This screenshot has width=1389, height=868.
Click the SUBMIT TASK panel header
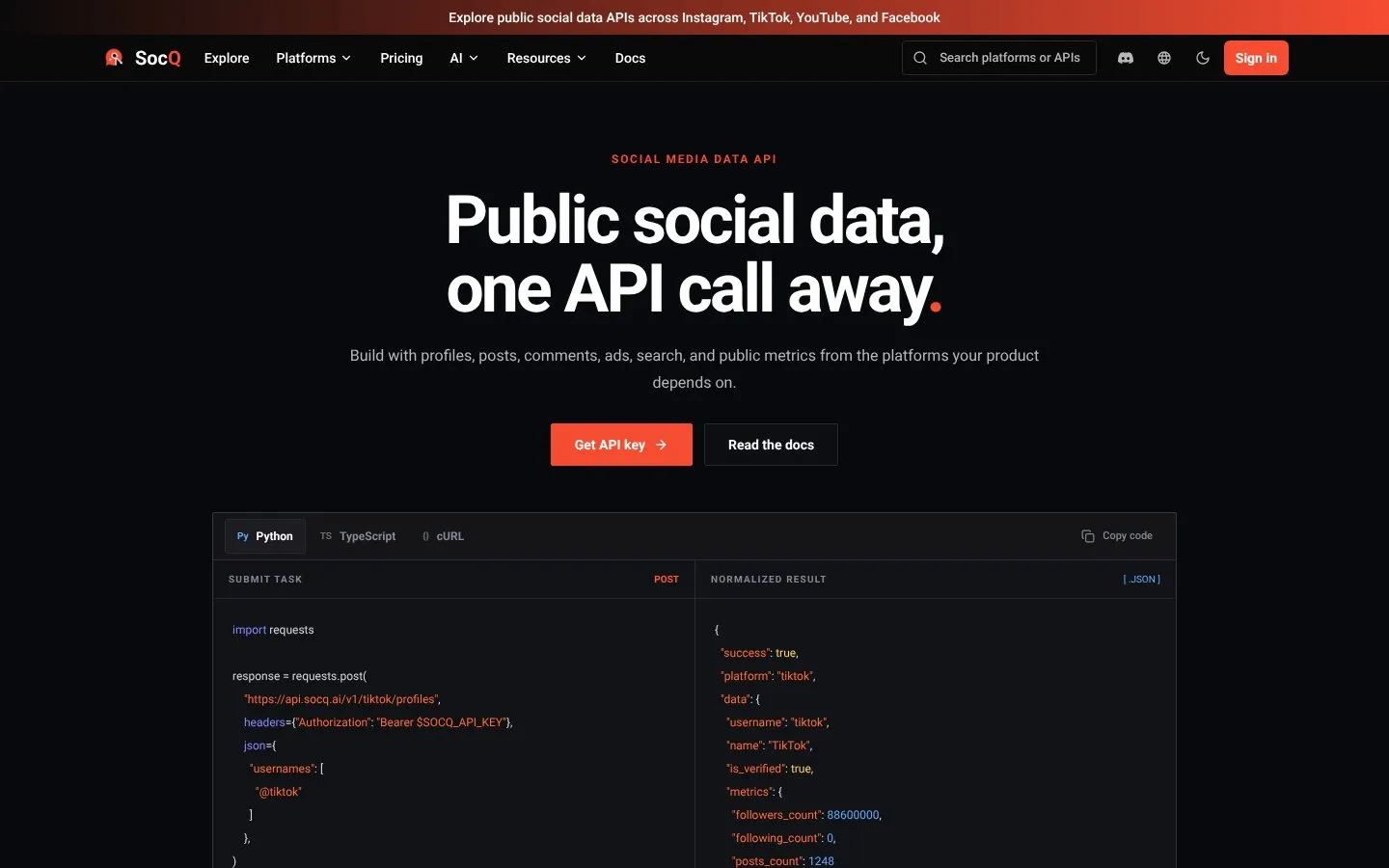click(x=265, y=580)
